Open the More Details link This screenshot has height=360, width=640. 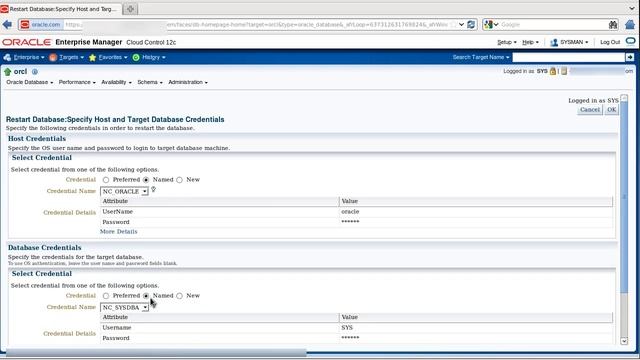tap(118, 231)
